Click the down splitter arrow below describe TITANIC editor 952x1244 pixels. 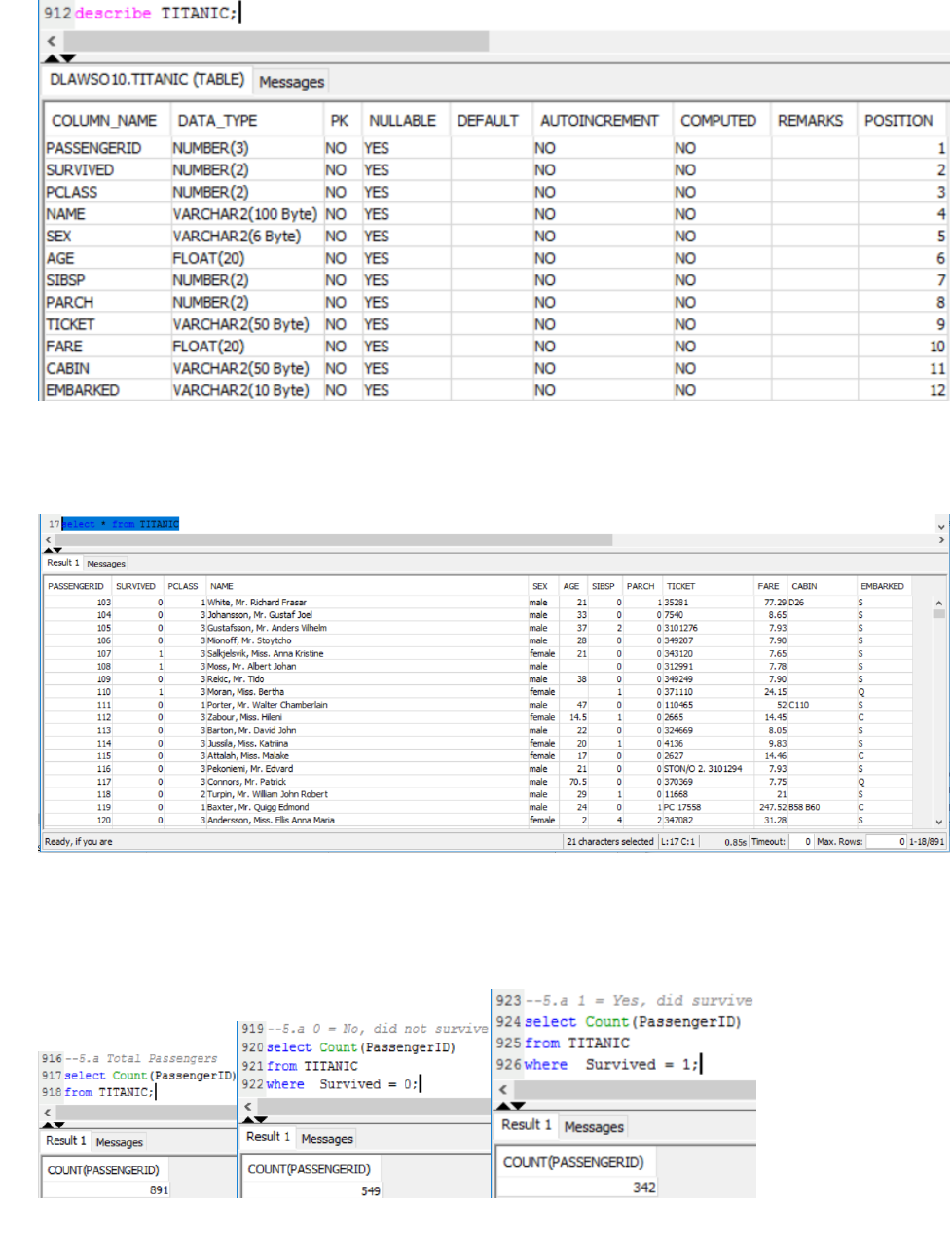tap(67, 58)
